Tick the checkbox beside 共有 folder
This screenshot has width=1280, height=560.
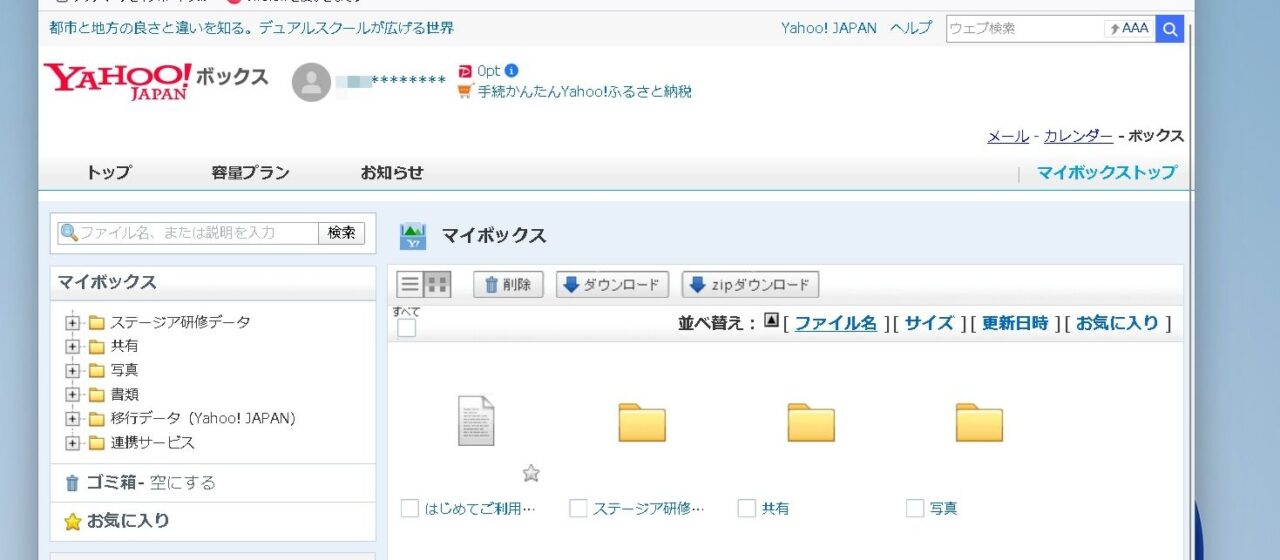746,508
